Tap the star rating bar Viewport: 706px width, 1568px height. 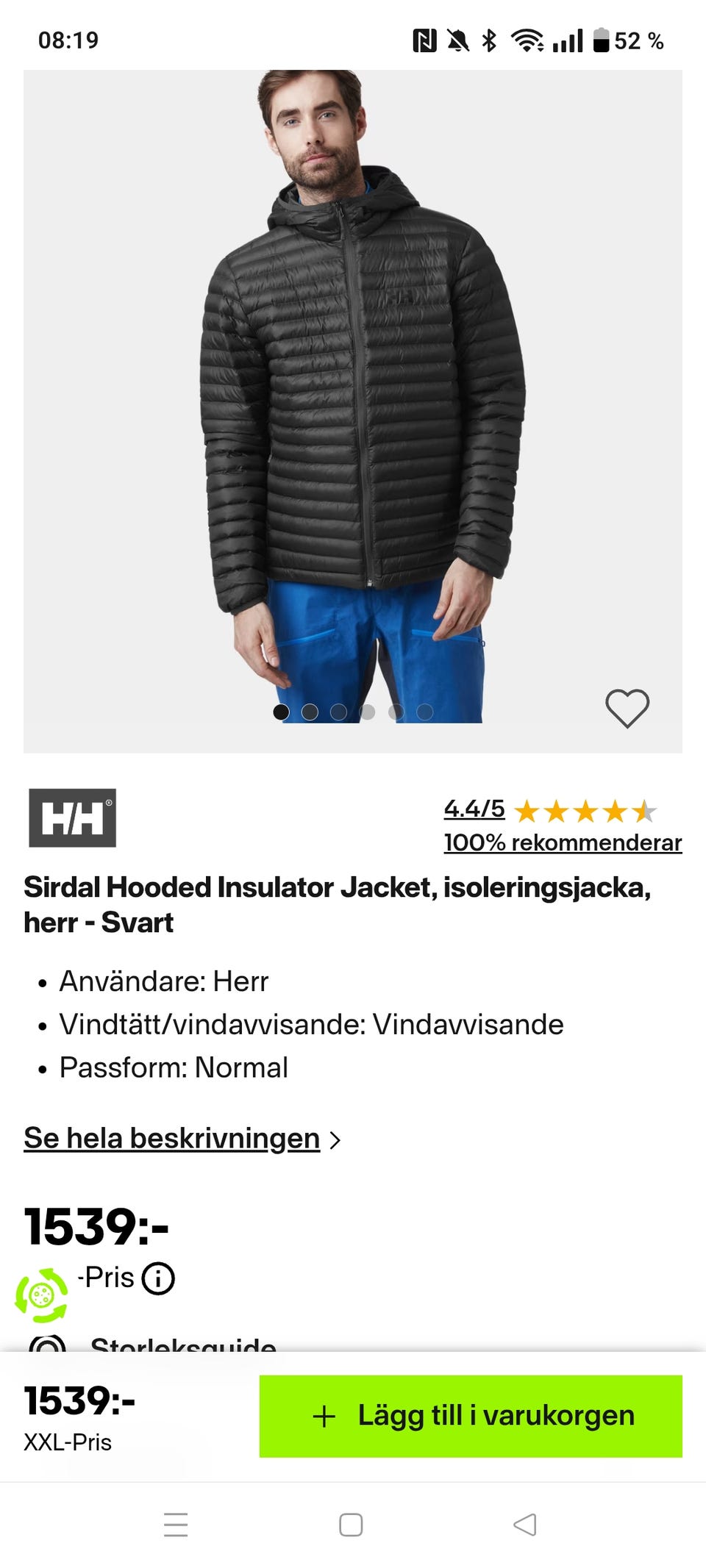[x=585, y=812]
